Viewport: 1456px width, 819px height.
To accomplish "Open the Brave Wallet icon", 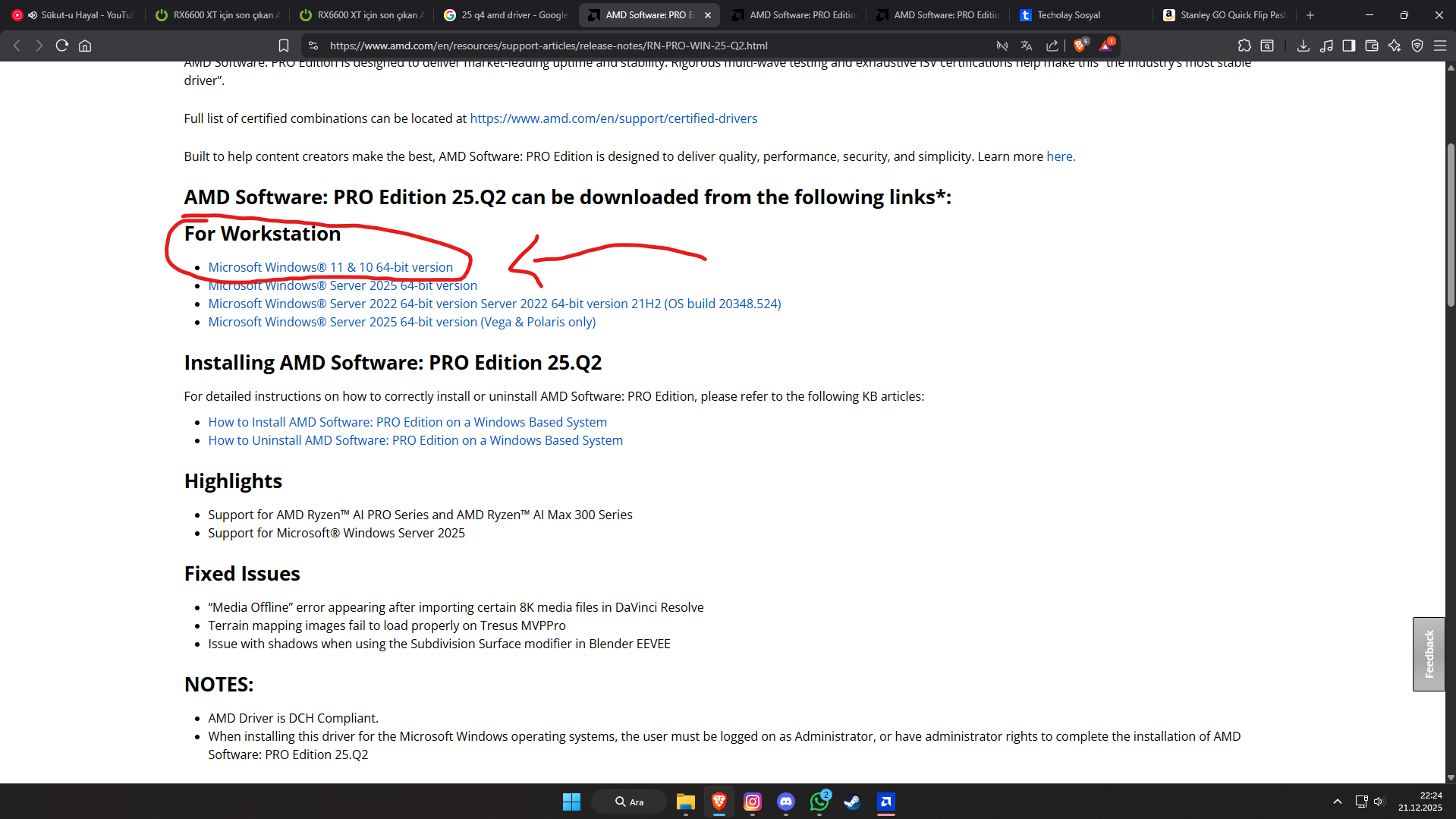I will (x=1372, y=46).
